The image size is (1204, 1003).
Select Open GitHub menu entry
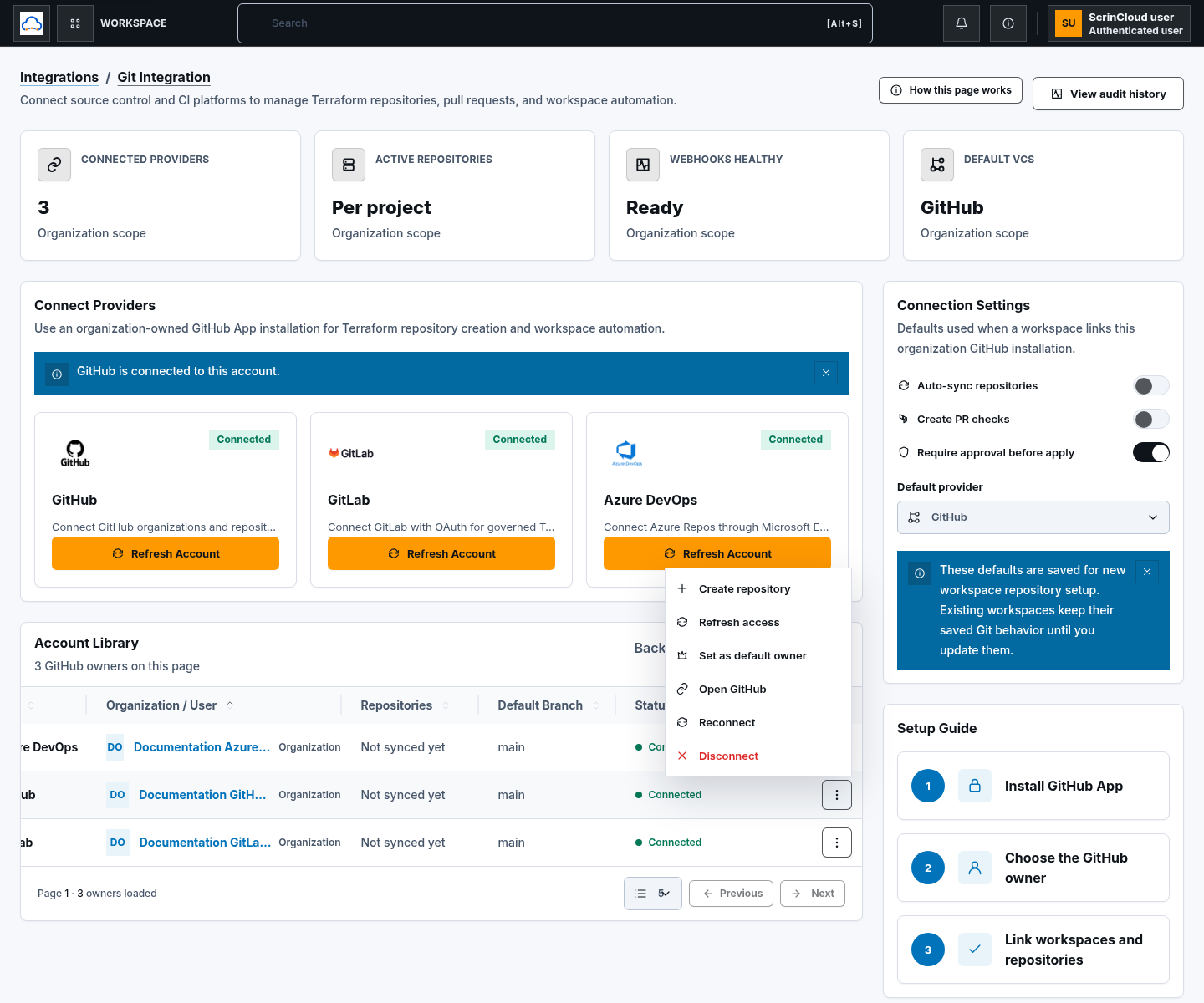(758, 690)
